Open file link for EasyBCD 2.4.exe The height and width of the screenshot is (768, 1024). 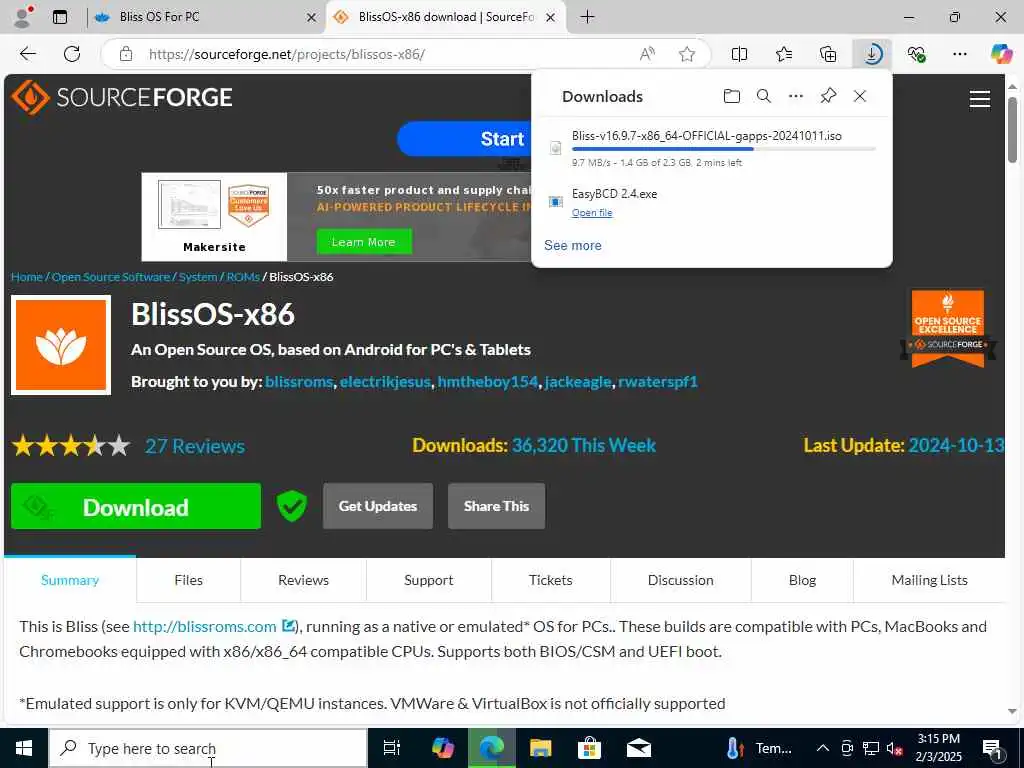(x=592, y=213)
